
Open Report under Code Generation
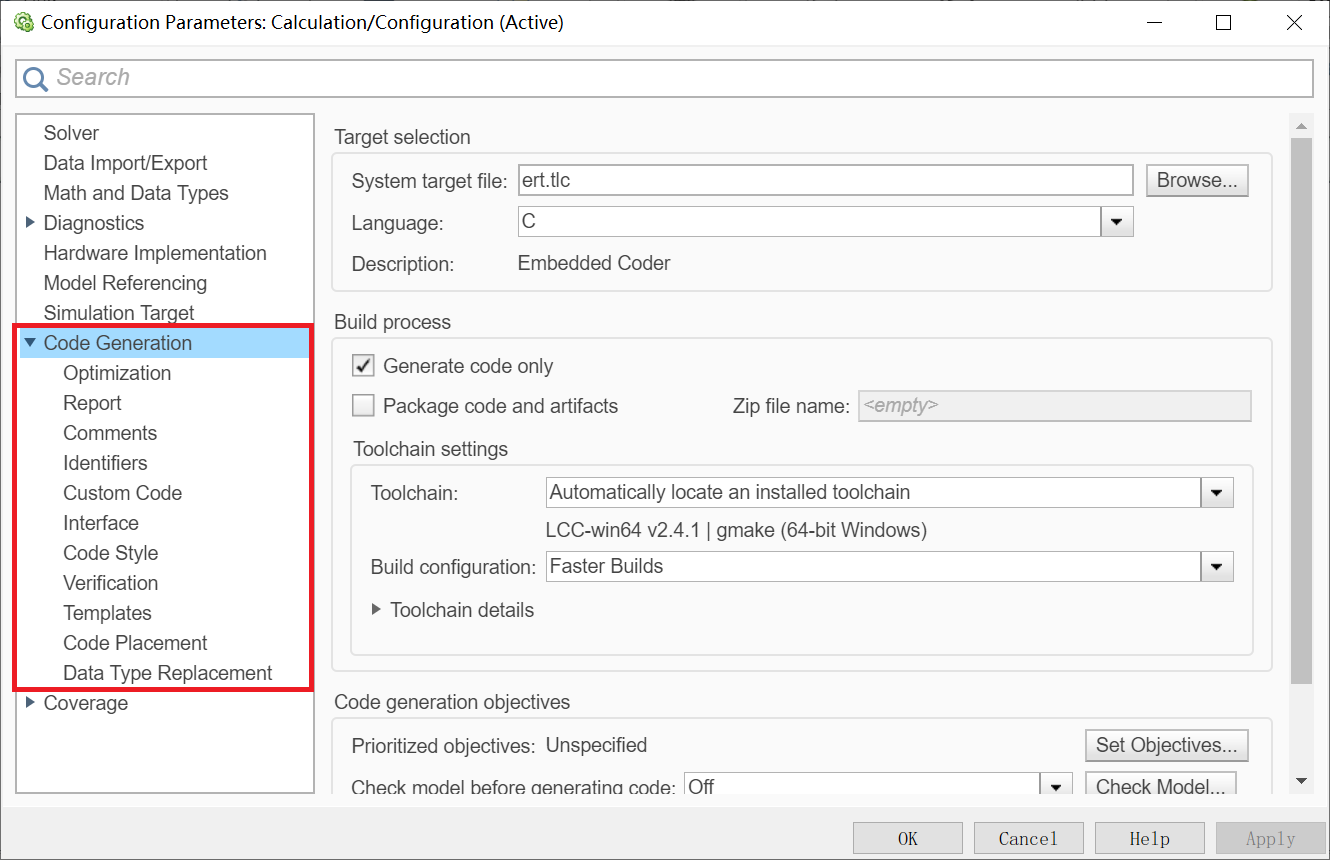pos(92,403)
